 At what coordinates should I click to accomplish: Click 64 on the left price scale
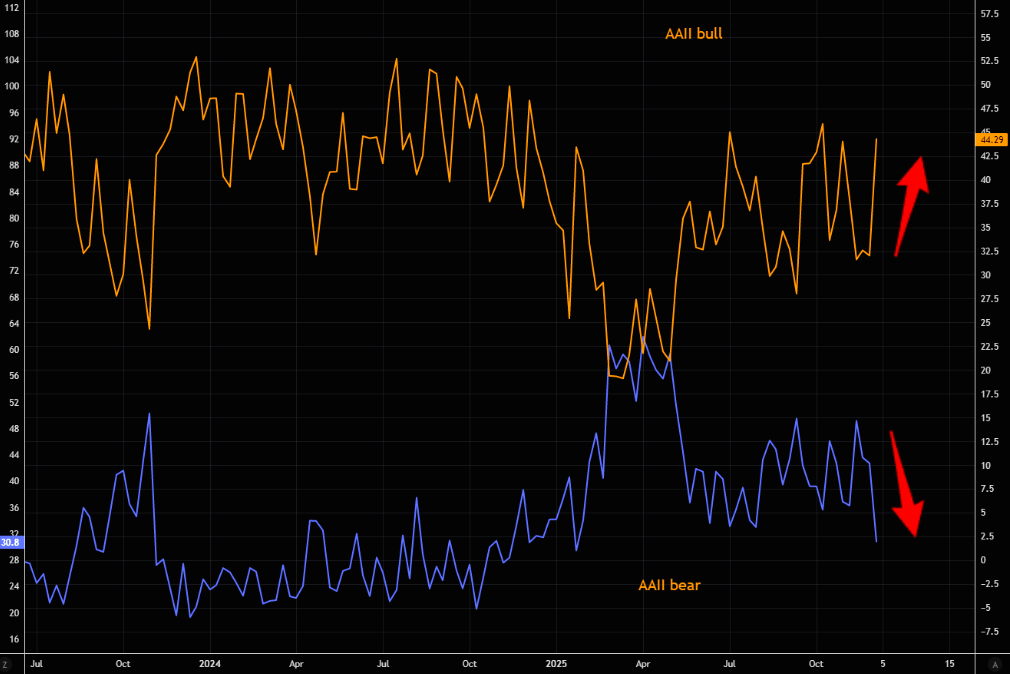pyautogui.click(x=12, y=324)
